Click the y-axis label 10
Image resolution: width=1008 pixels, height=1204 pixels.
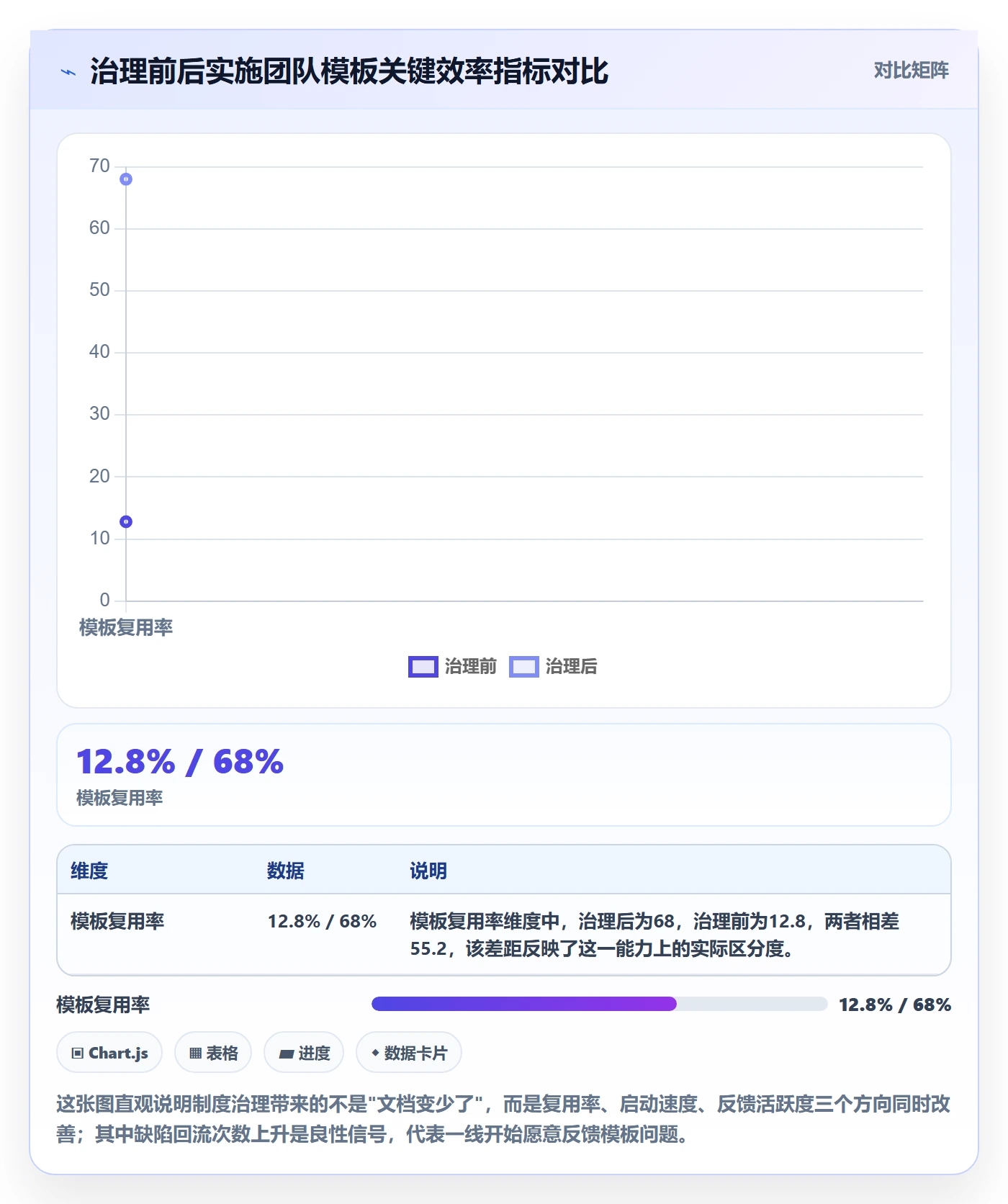click(99, 539)
